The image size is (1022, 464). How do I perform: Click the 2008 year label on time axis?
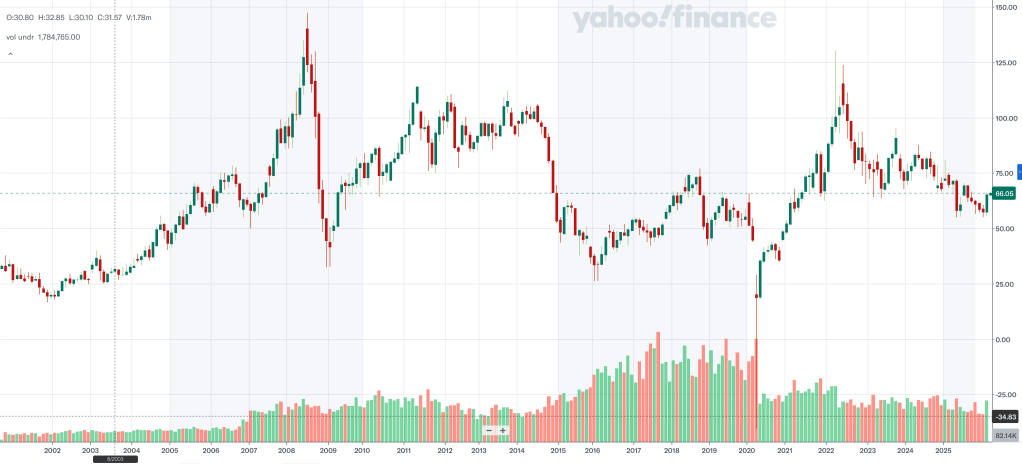point(284,451)
